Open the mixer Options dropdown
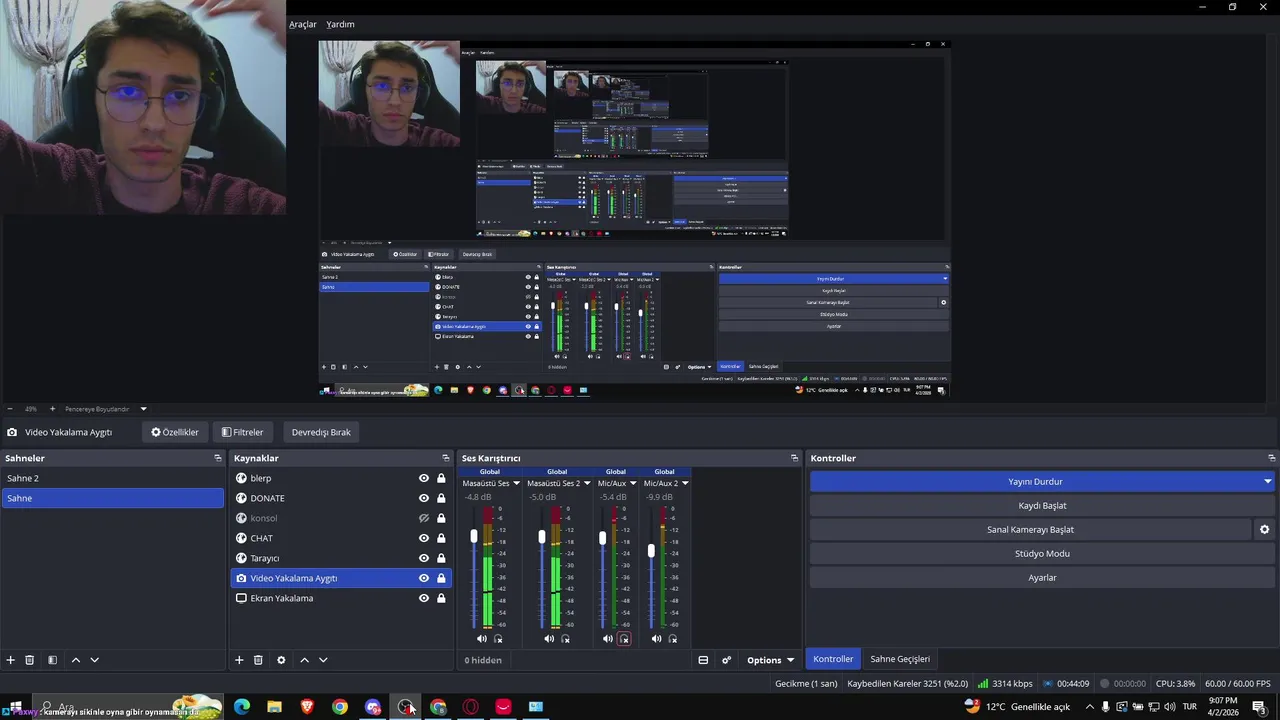 click(770, 660)
